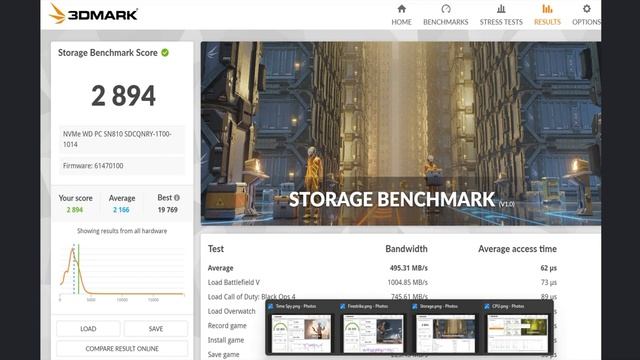Click 62 µs access time value
This screenshot has width=640, height=360.
[549, 268]
